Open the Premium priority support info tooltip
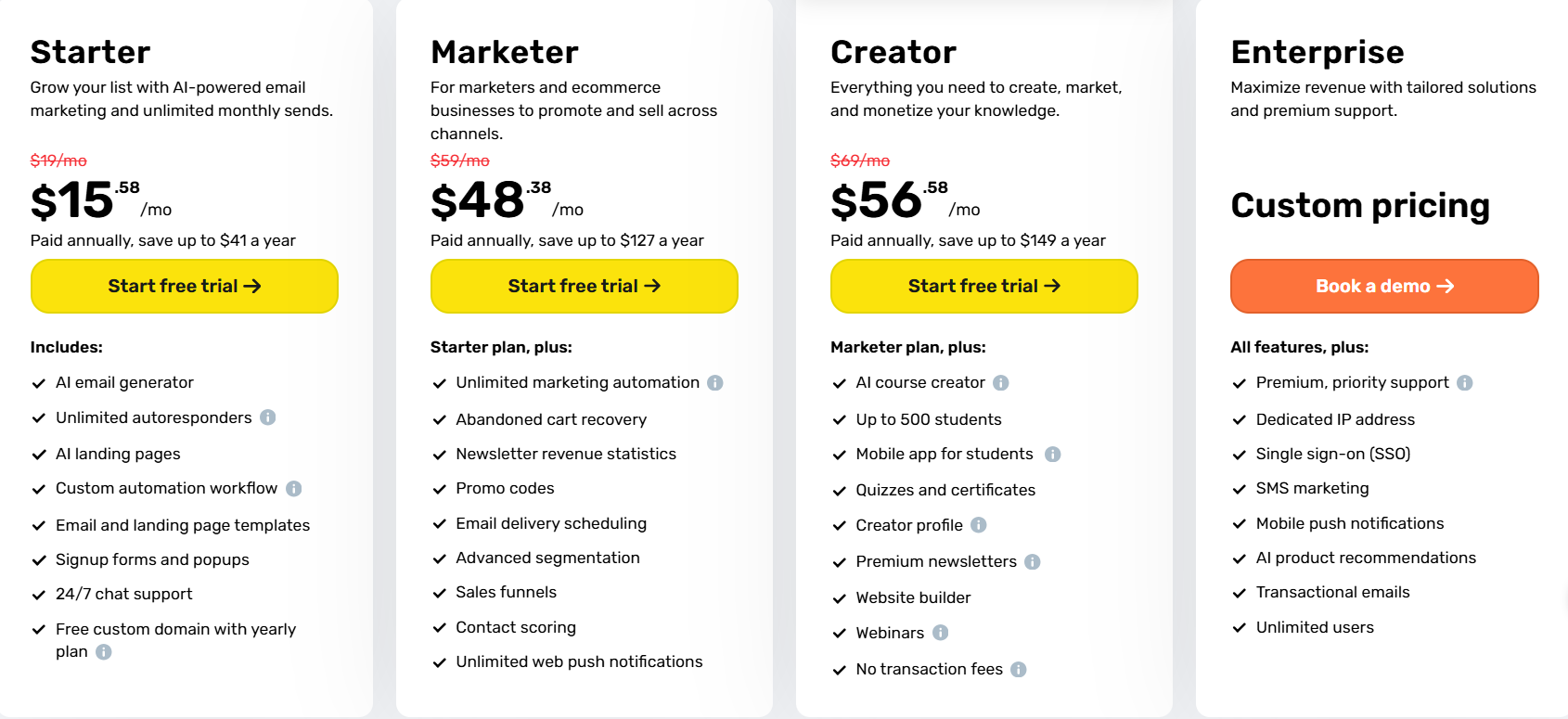Image resolution: width=1568 pixels, height=719 pixels. tap(1464, 382)
